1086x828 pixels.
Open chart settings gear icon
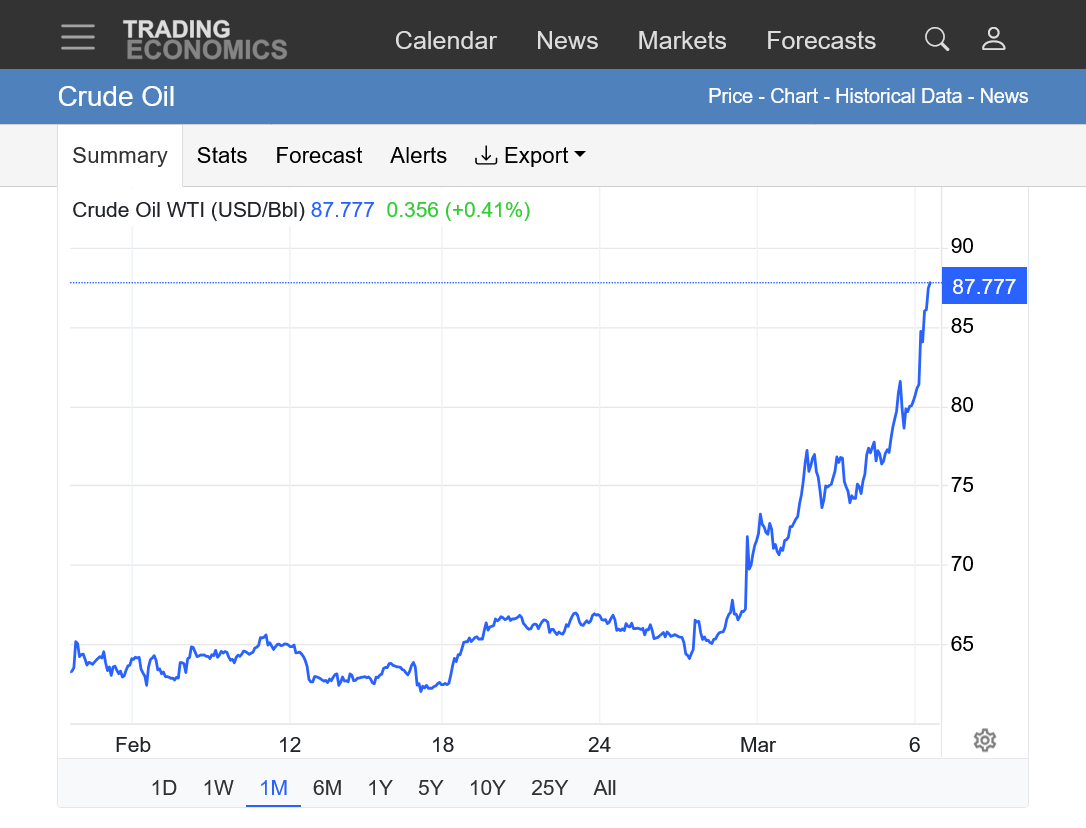[x=984, y=740]
